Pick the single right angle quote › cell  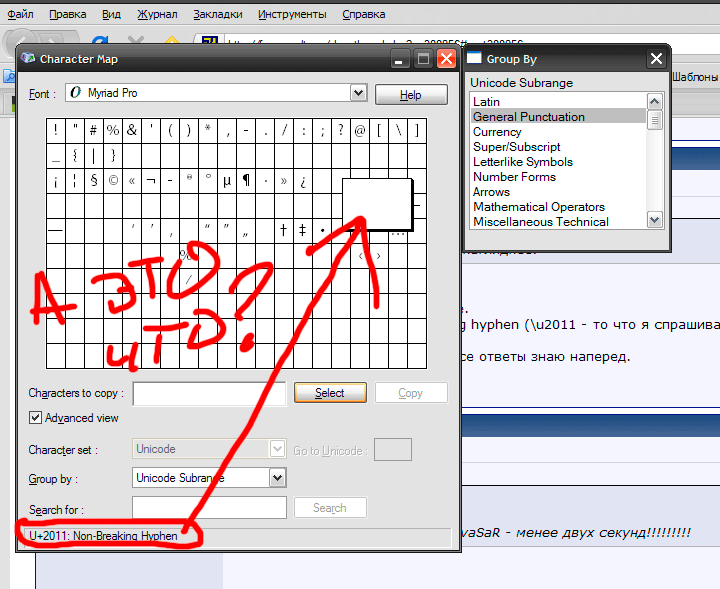[379, 256]
